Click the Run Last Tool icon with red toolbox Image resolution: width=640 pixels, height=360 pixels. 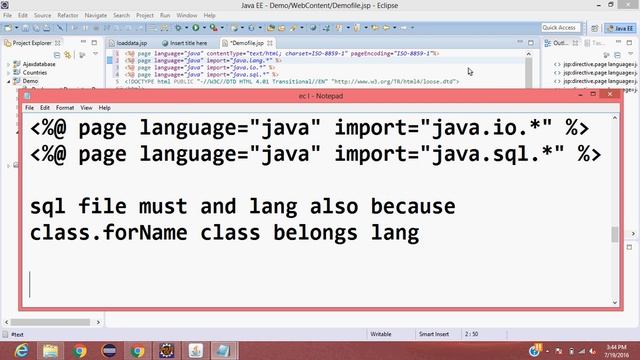213,28
